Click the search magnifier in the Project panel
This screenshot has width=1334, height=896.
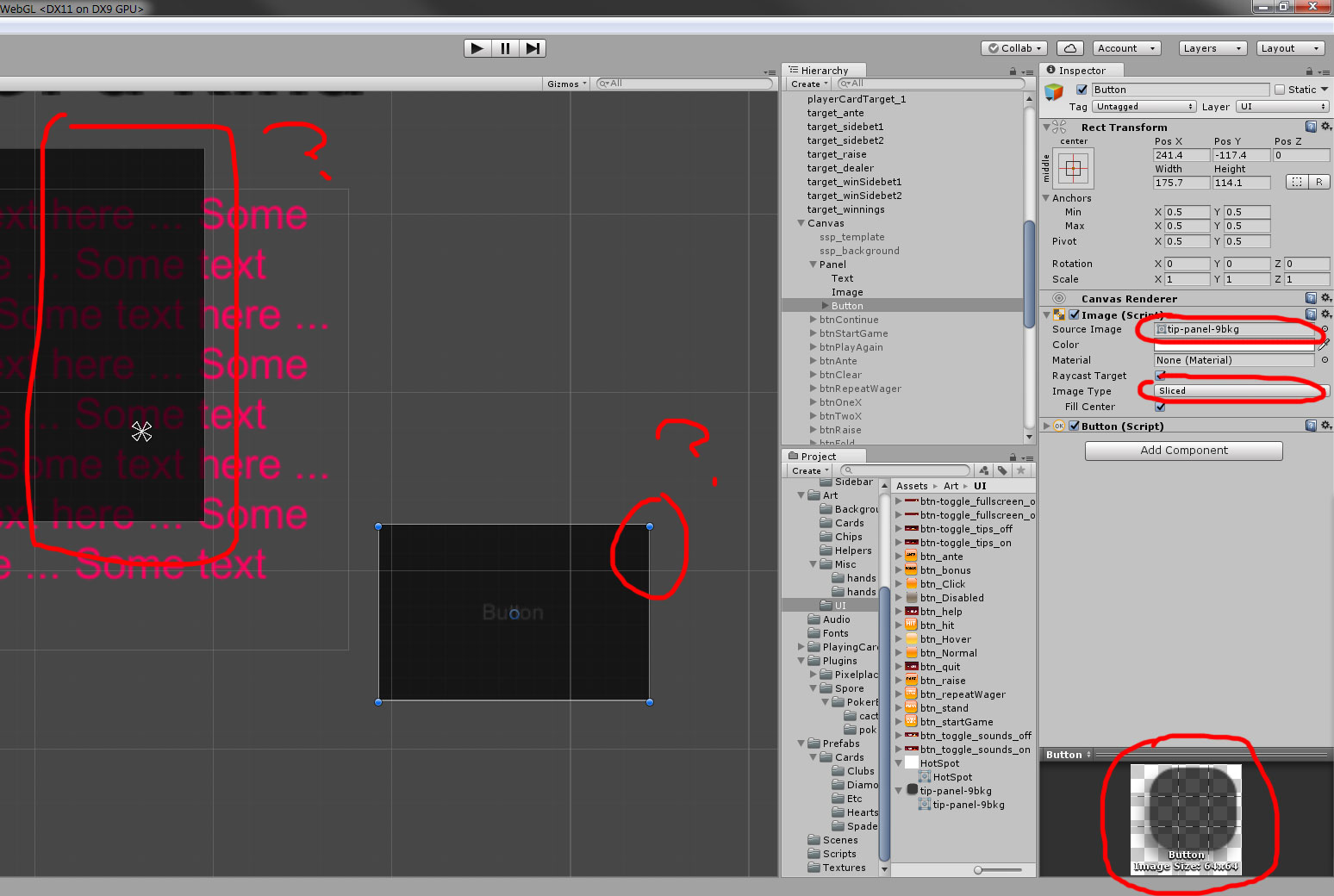click(847, 470)
